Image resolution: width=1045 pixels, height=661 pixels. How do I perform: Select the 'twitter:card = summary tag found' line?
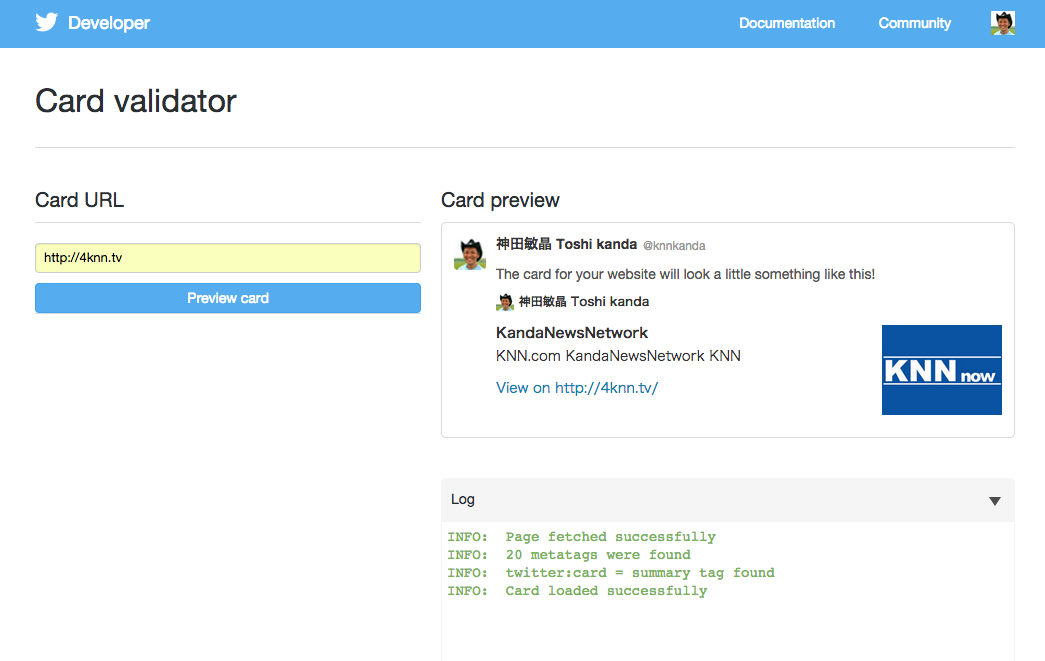coord(610,572)
